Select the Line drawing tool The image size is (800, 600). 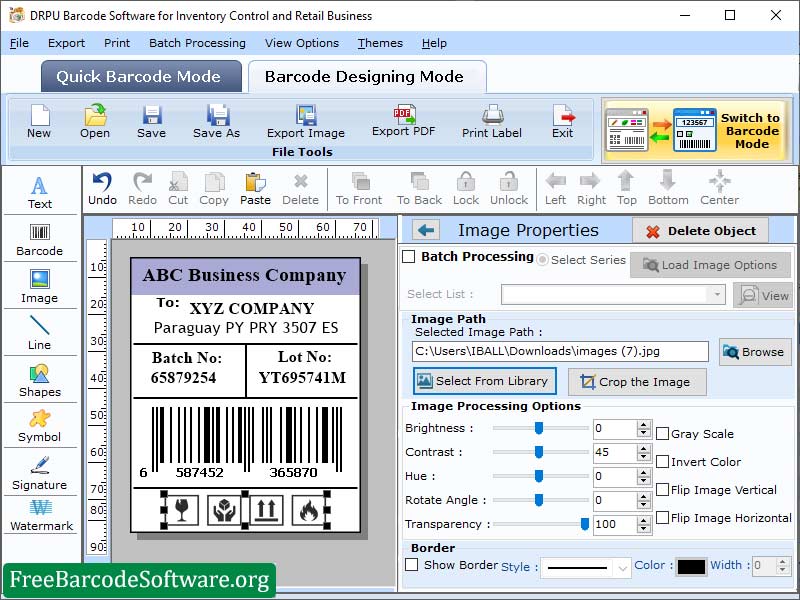(40, 330)
